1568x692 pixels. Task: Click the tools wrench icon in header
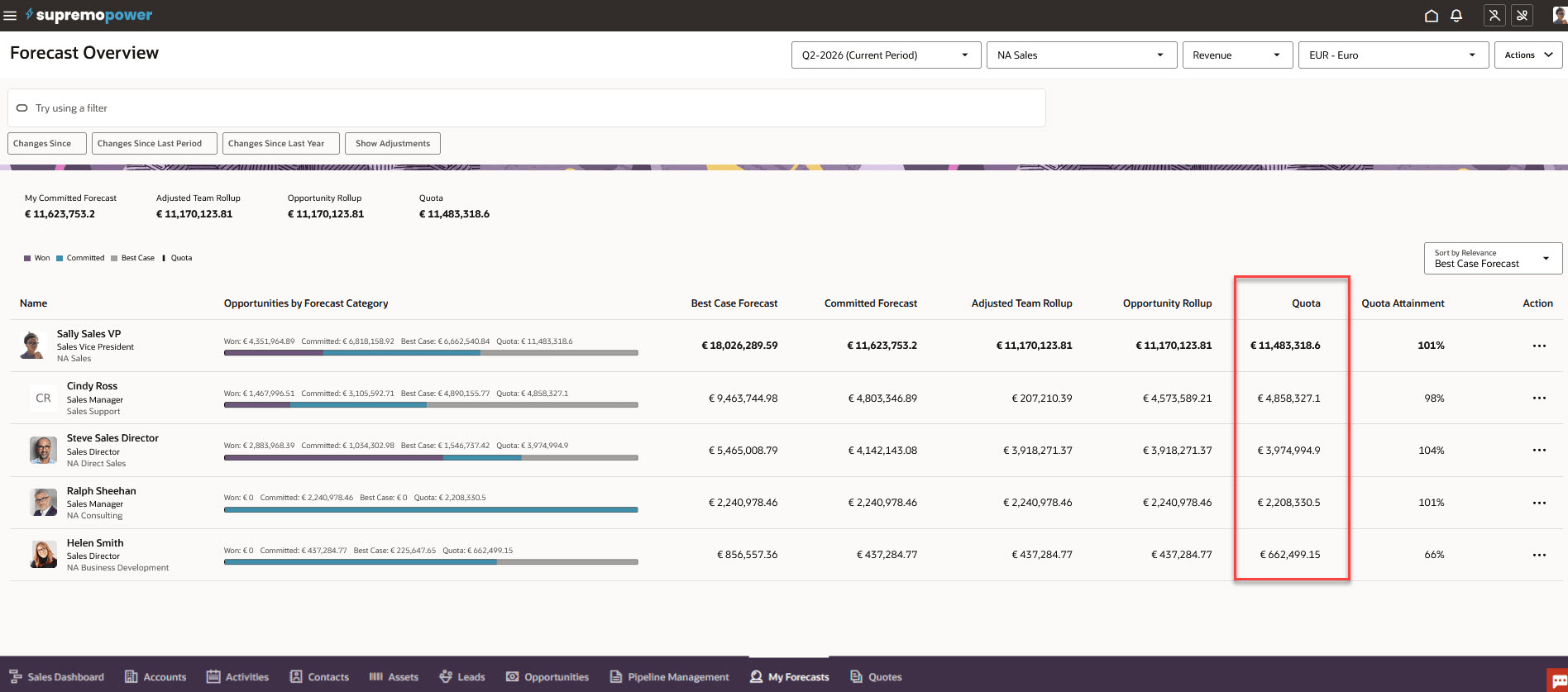pos(1522,16)
